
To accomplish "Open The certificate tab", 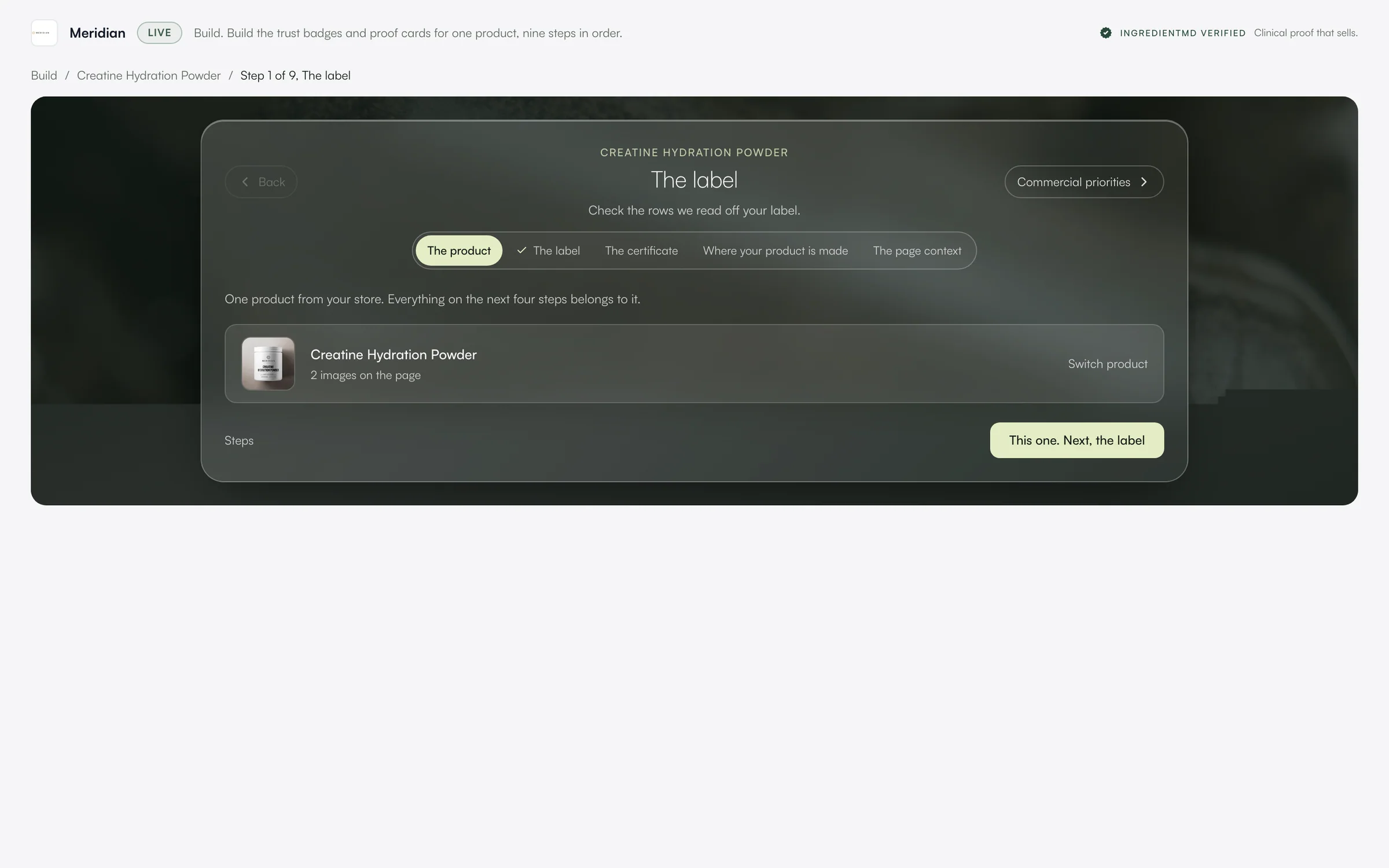I will click(x=641, y=251).
